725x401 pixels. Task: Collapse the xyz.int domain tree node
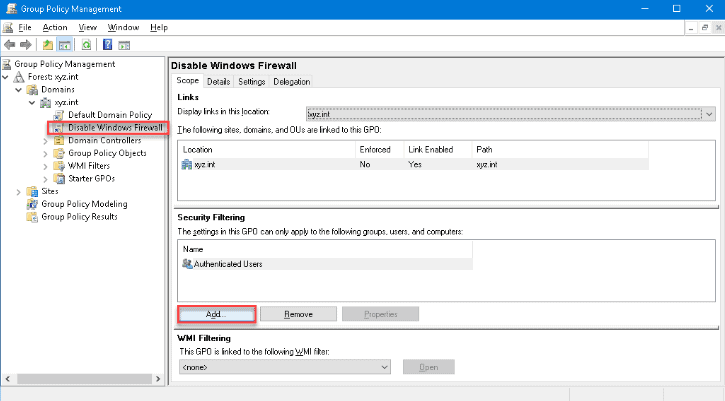coord(32,102)
